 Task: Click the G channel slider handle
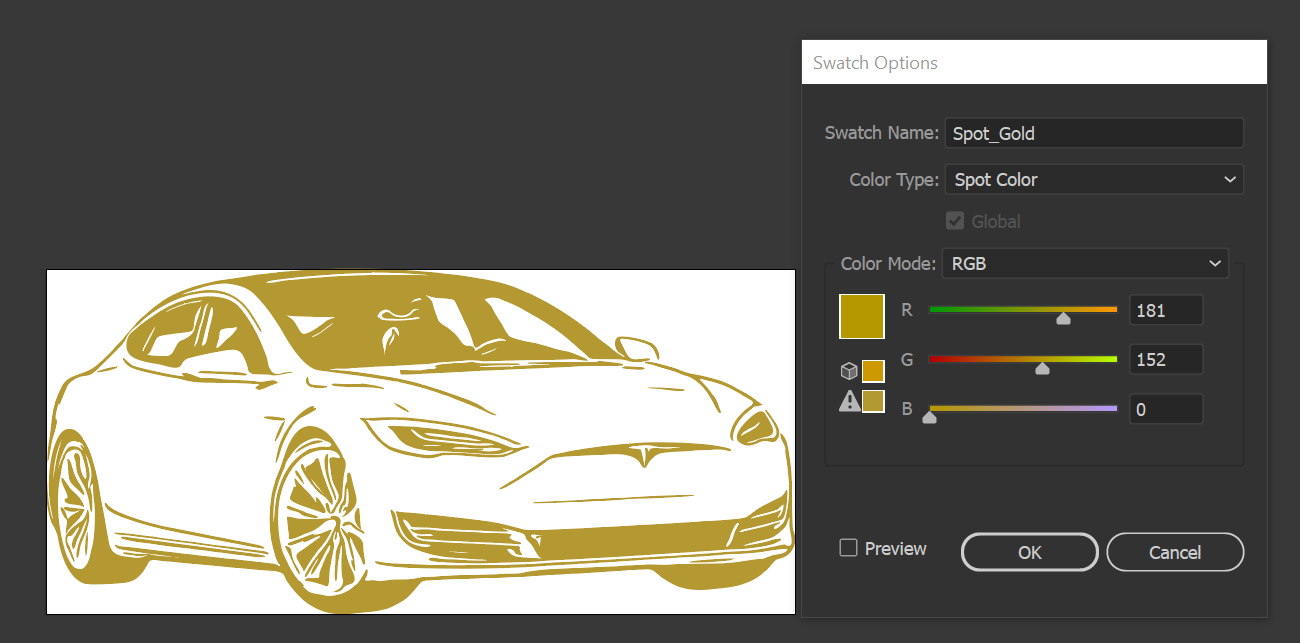[x=1042, y=369]
